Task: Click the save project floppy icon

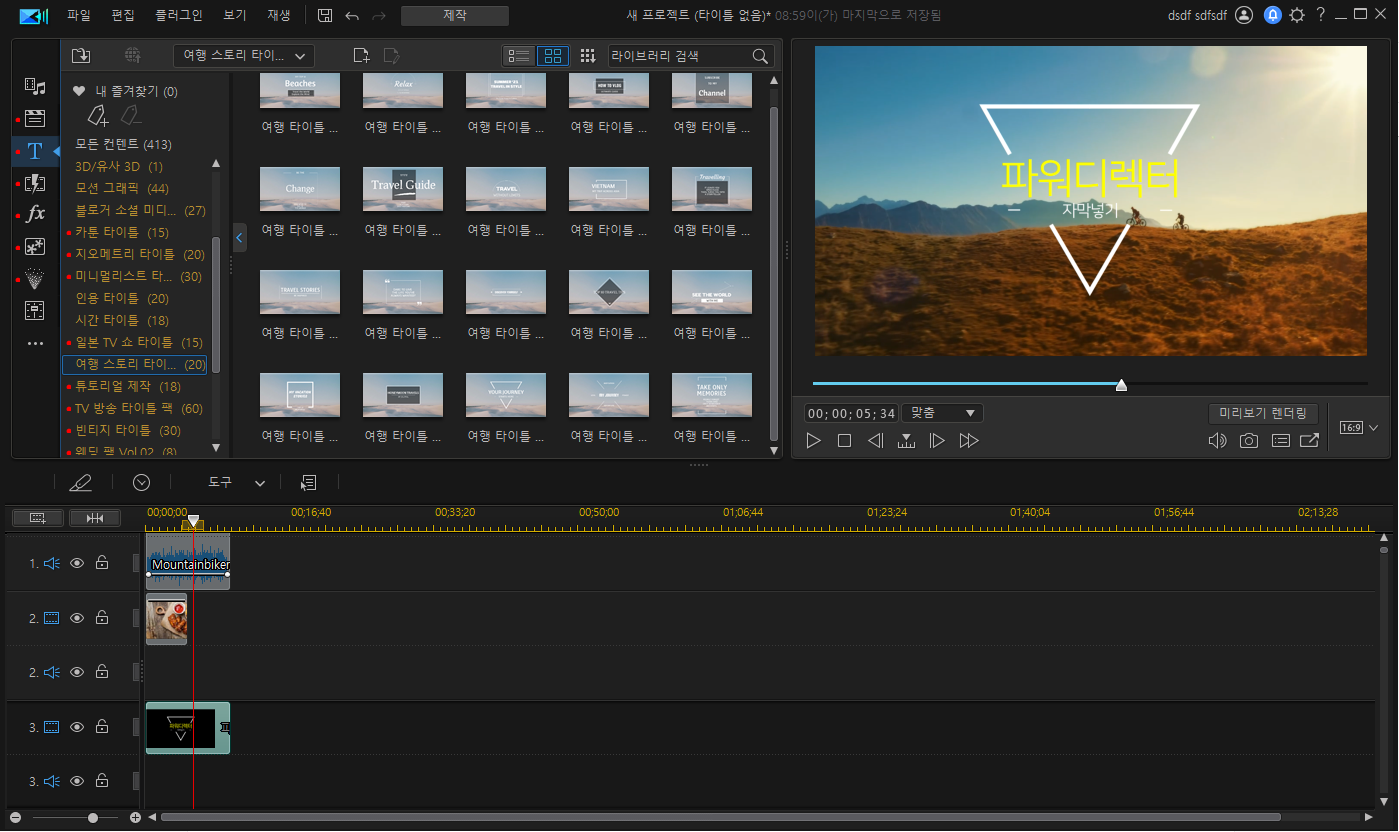Action: (325, 15)
